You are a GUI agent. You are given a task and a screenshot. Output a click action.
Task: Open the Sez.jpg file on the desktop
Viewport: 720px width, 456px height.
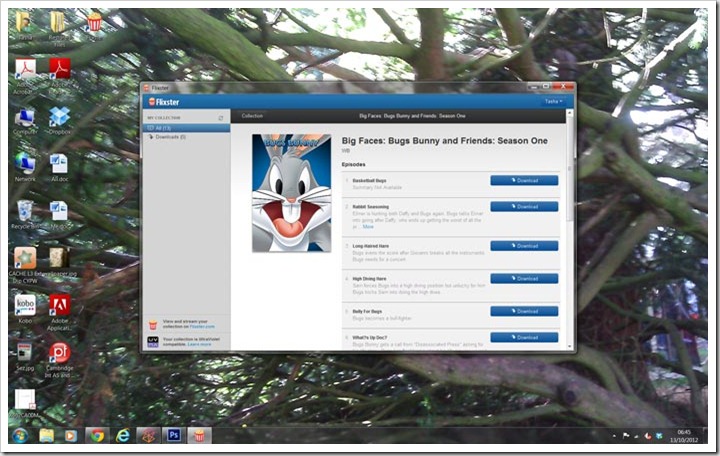point(25,356)
